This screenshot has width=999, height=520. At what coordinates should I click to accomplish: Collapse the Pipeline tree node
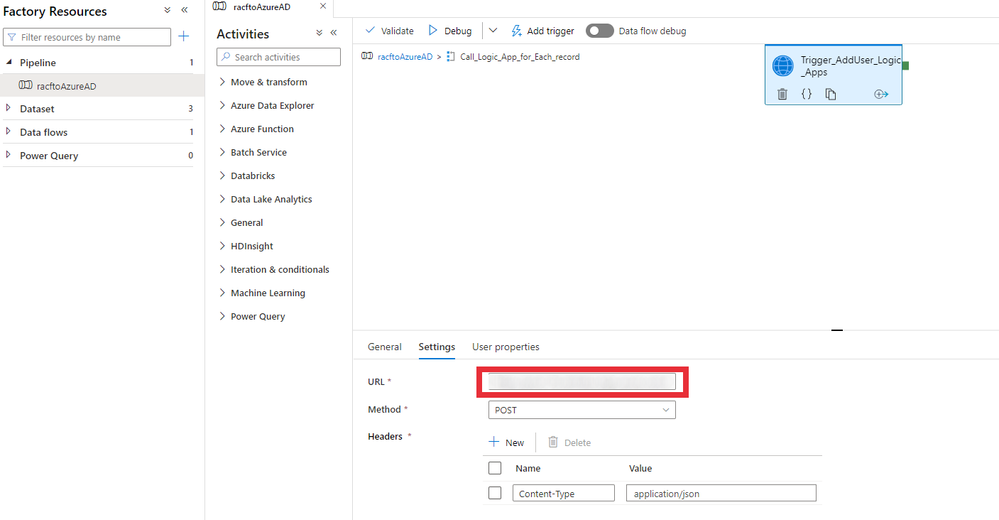point(9,62)
